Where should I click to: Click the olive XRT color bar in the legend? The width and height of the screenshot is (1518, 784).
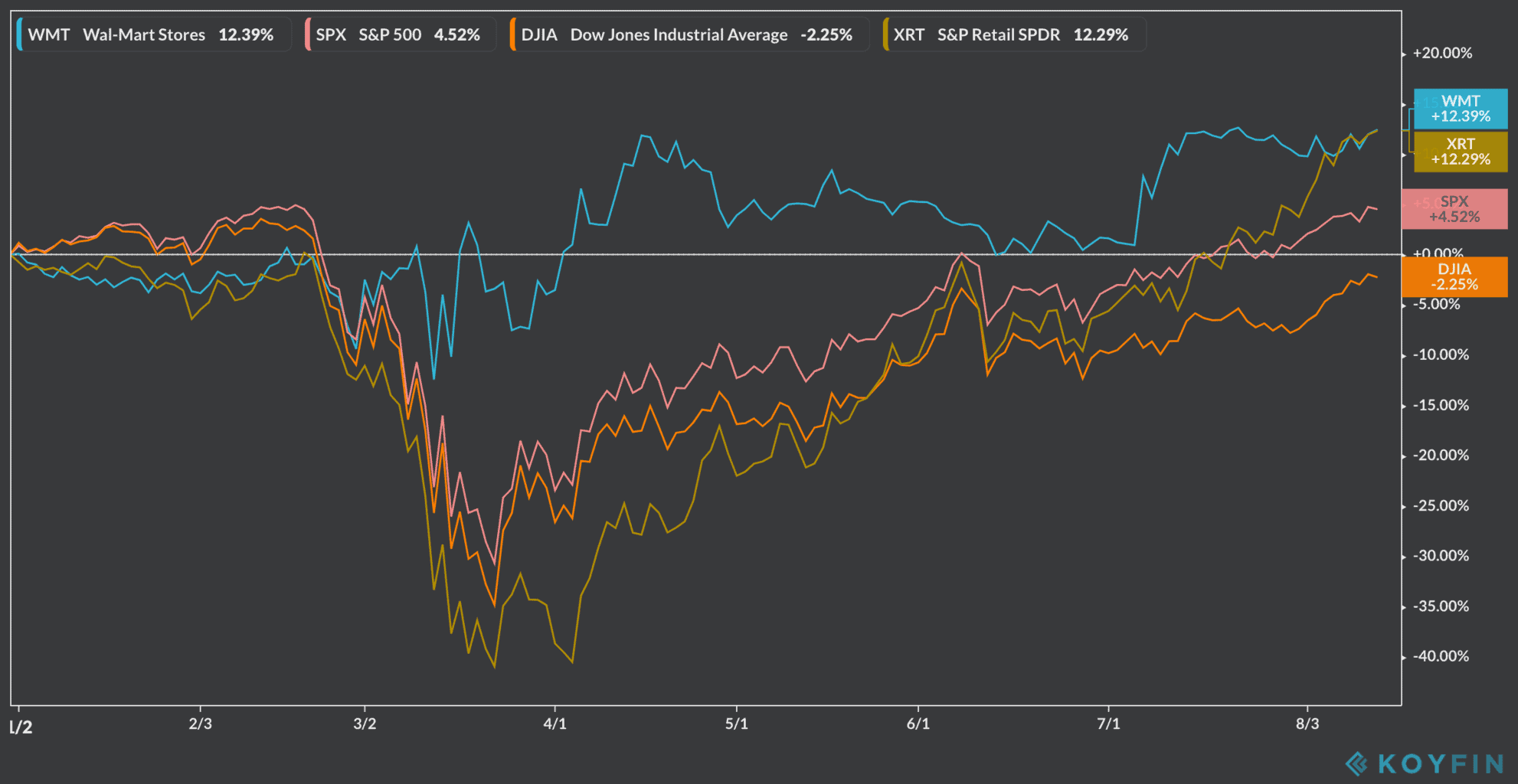[885, 34]
